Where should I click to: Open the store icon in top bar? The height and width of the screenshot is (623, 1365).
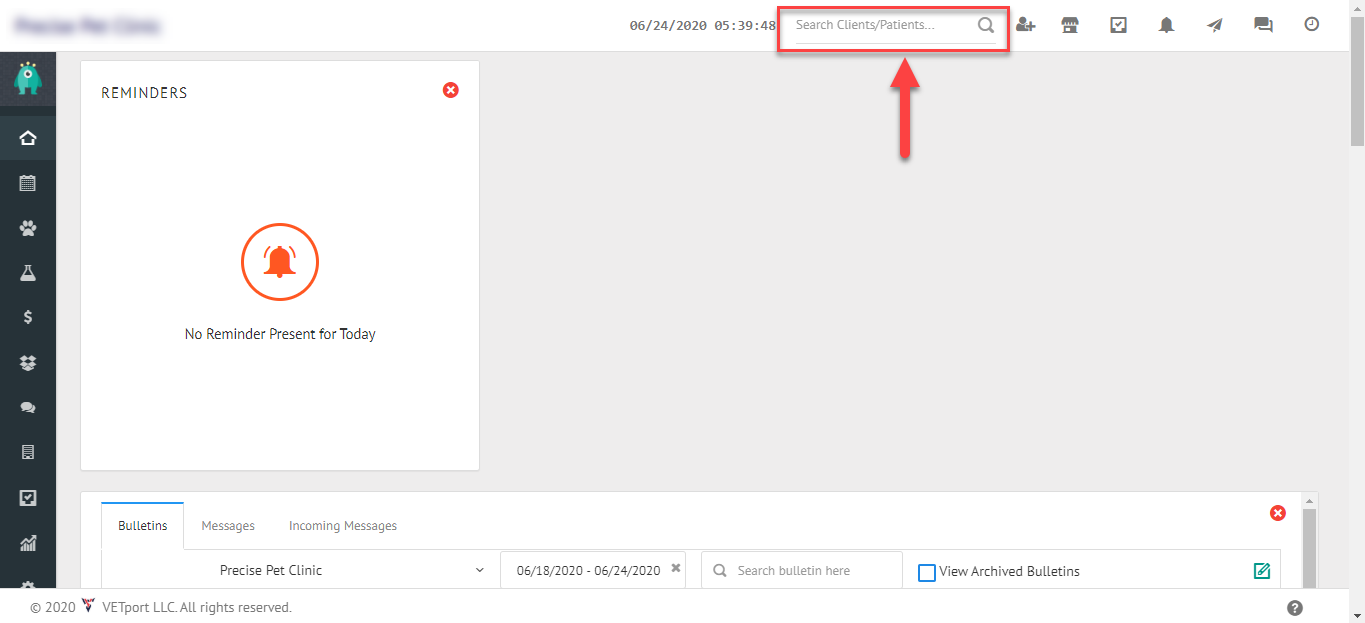point(1070,25)
